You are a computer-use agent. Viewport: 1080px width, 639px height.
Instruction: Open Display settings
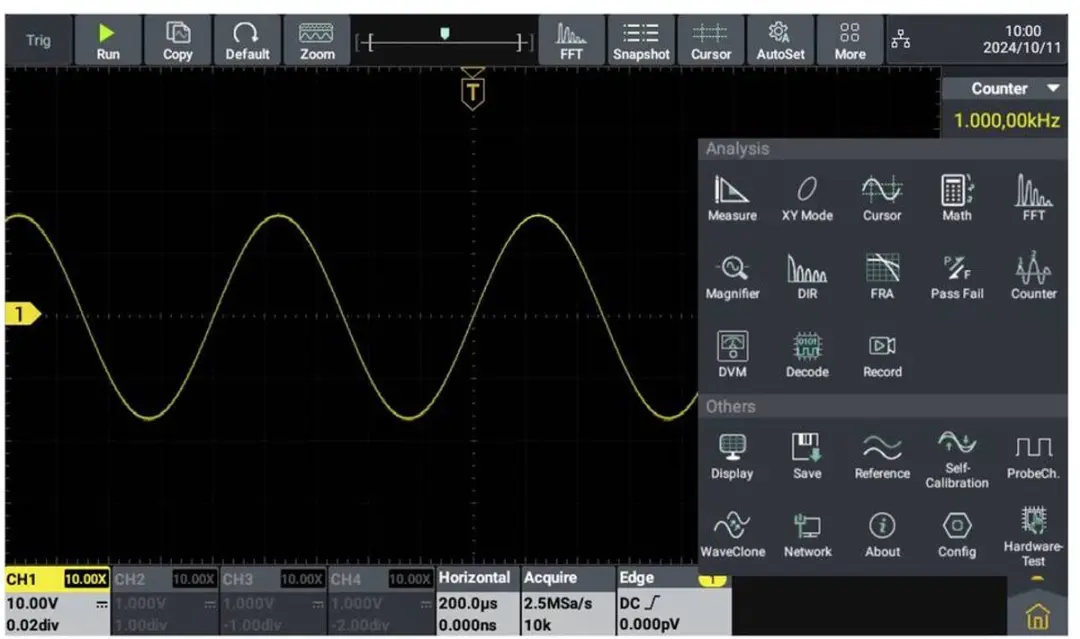point(731,457)
